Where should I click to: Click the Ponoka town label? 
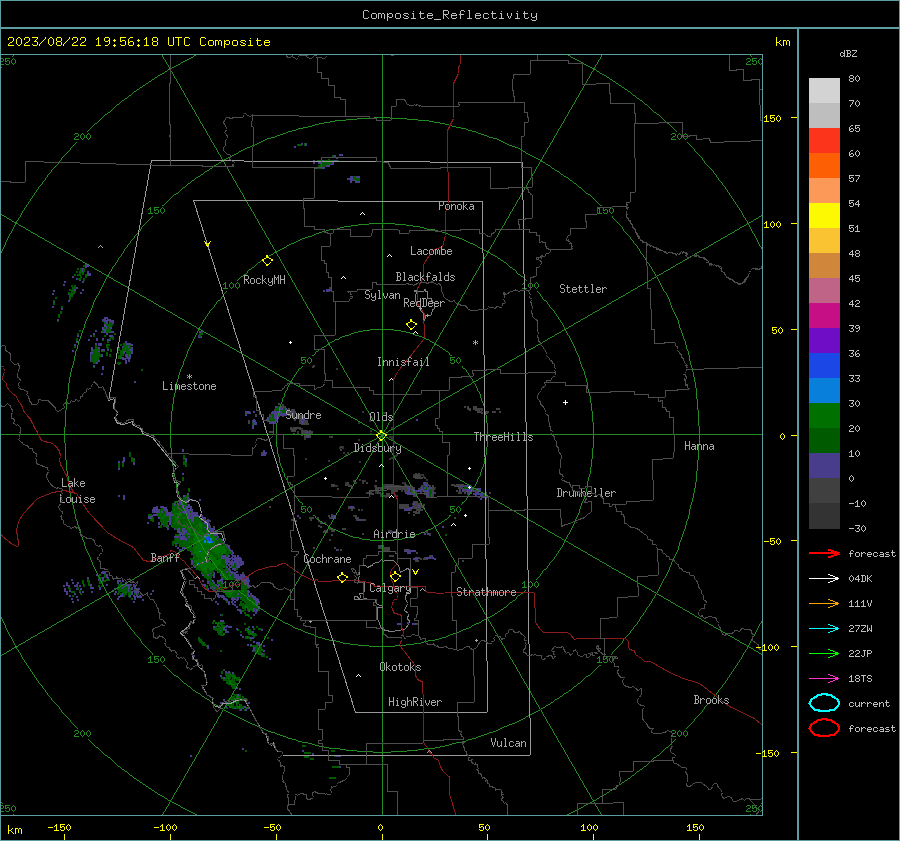(456, 206)
